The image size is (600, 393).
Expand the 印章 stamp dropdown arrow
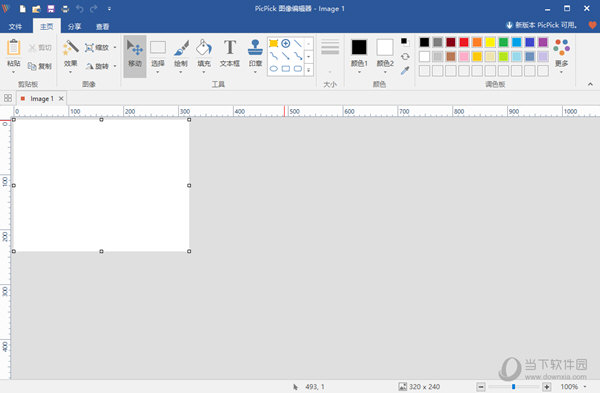[255, 72]
